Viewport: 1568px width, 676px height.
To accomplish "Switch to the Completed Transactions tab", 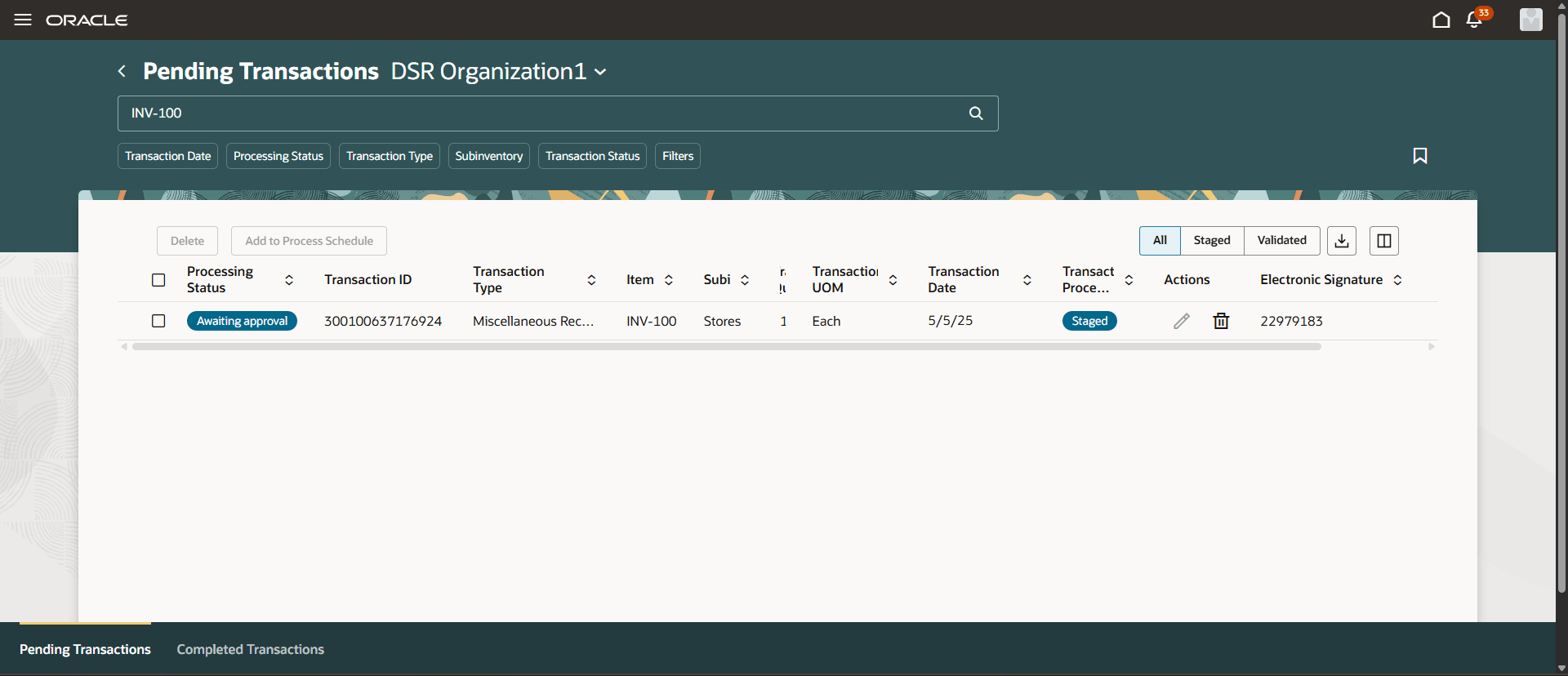I will [x=251, y=649].
